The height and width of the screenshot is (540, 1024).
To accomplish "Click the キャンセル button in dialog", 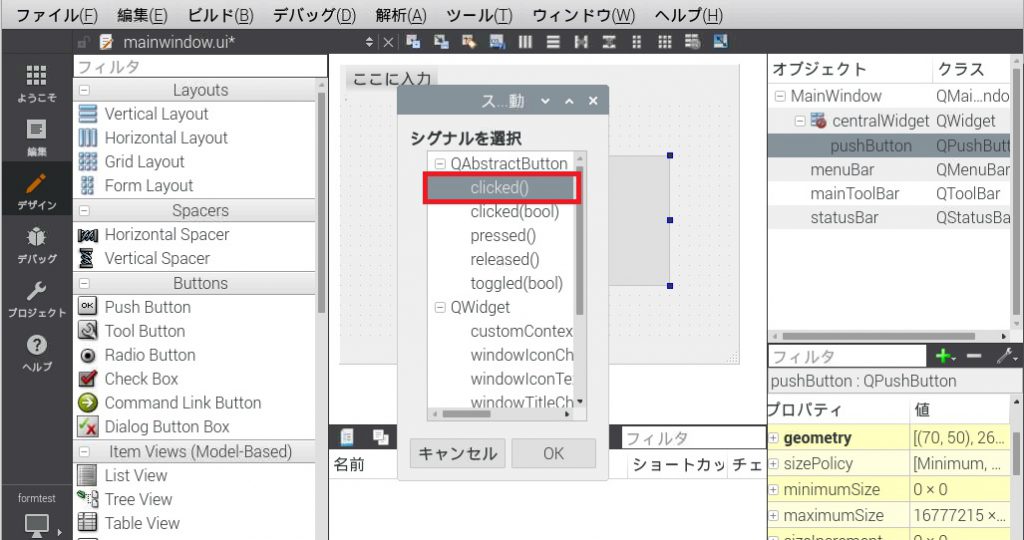I will (x=457, y=453).
